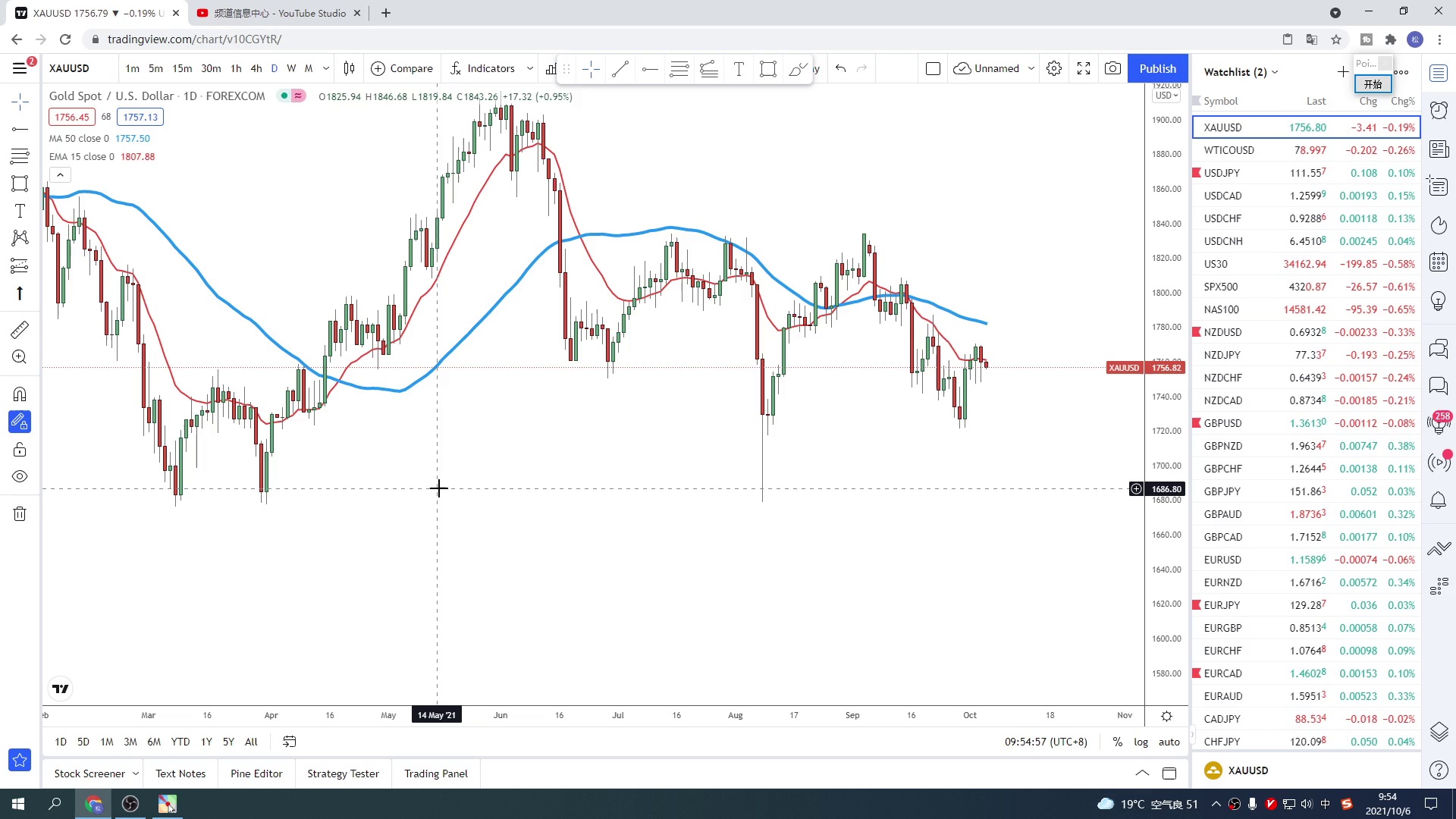This screenshot has width=1456, height=819.
Task: Select the Magnet mode icon
Action: click(20, 394)
